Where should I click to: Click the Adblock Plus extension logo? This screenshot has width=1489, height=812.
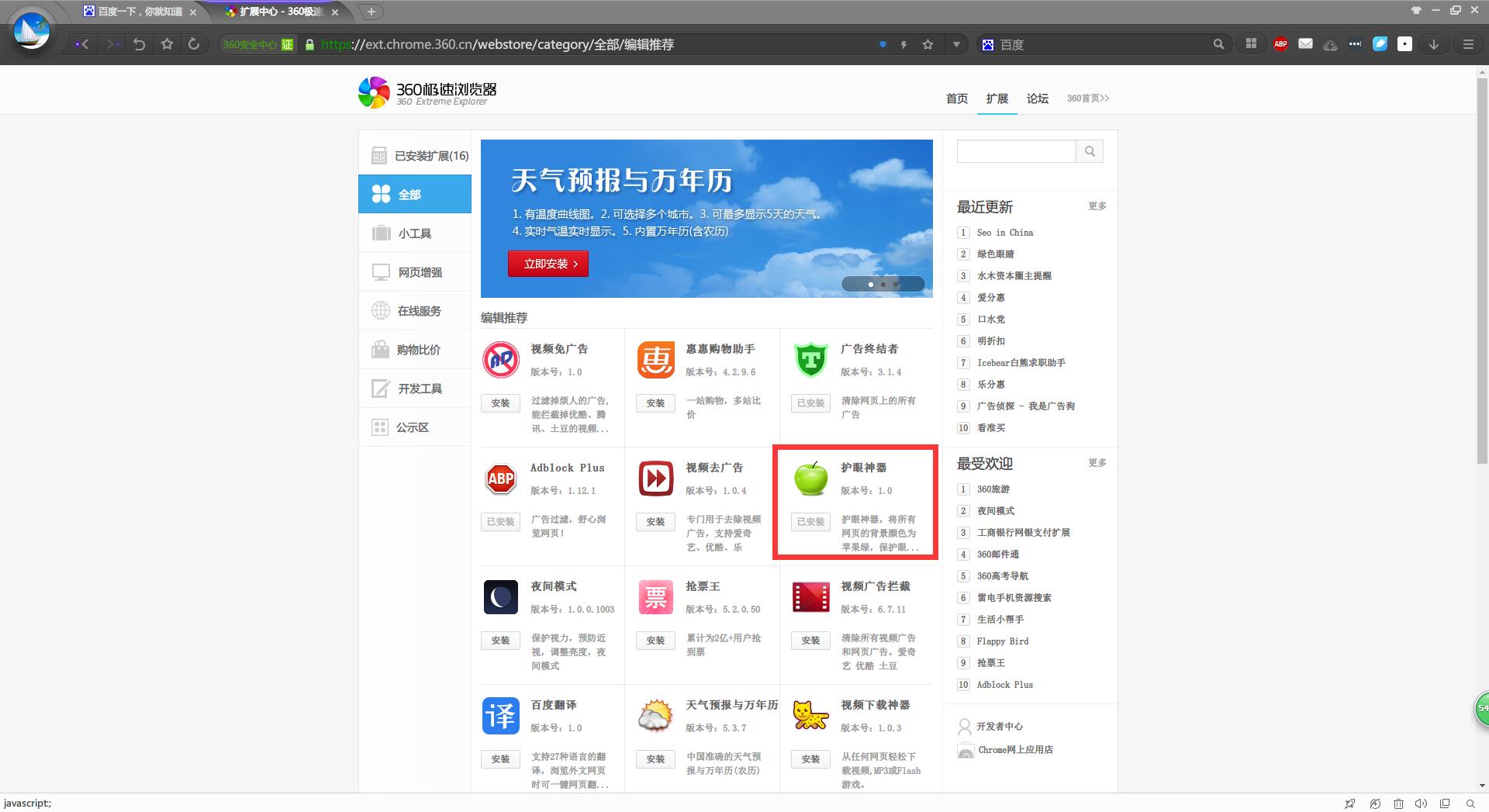(500, 479)
